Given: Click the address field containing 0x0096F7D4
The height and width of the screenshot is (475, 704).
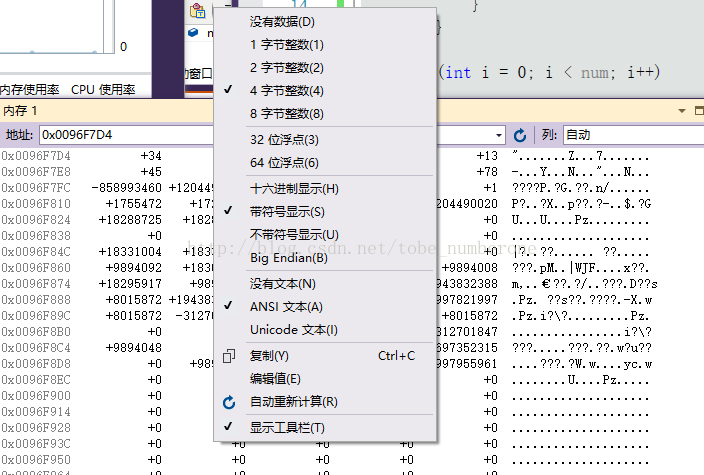Looking at the screenshot, I should point(126,135).
